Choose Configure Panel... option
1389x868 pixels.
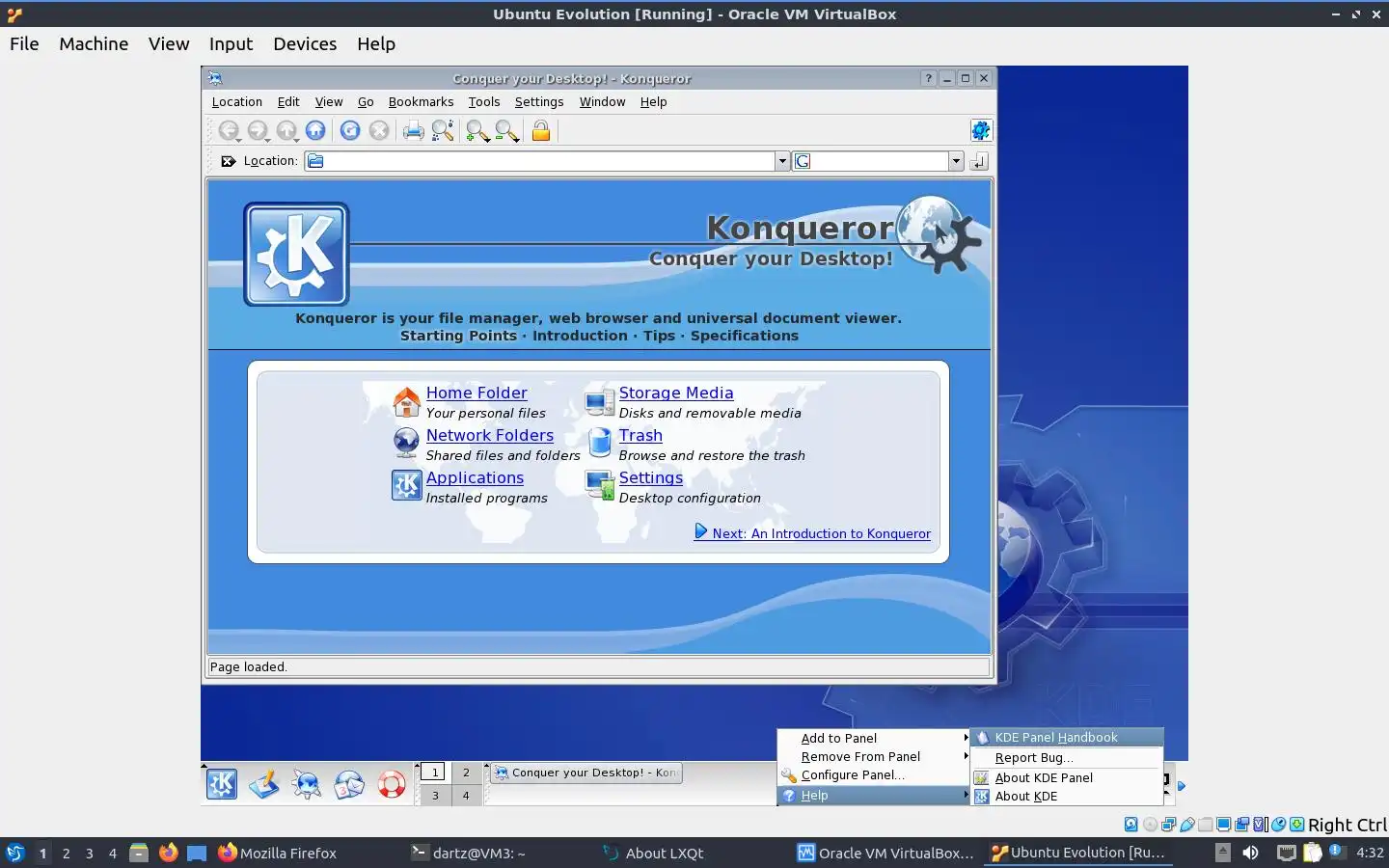pyautogui.click(x=874, y=774)
